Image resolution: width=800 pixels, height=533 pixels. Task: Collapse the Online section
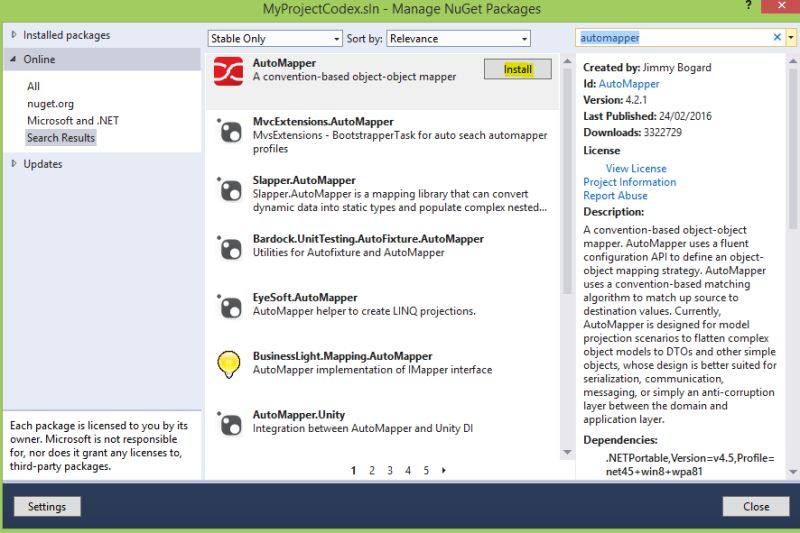coord(13,59)
